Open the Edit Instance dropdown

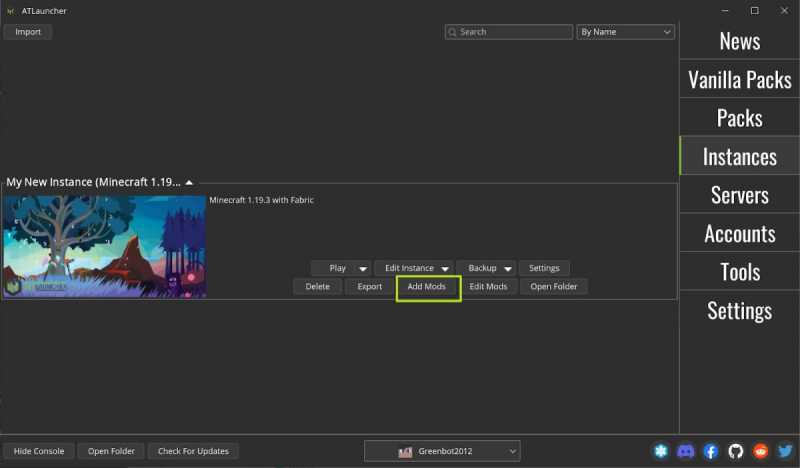412,268
